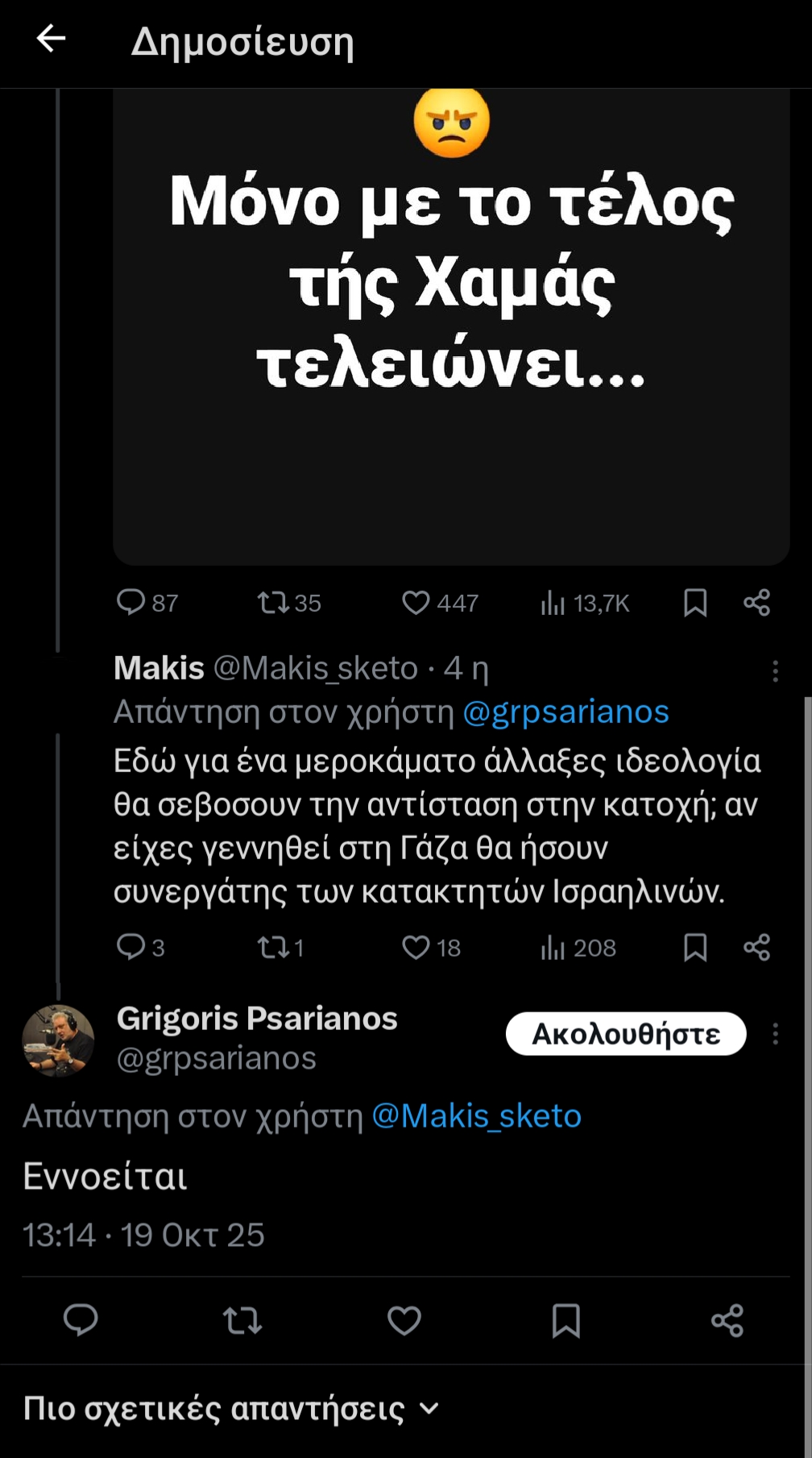This screenshot has width=812, height=1458.
Task: Open the angry emoji image card
Action: pos(451,322)
